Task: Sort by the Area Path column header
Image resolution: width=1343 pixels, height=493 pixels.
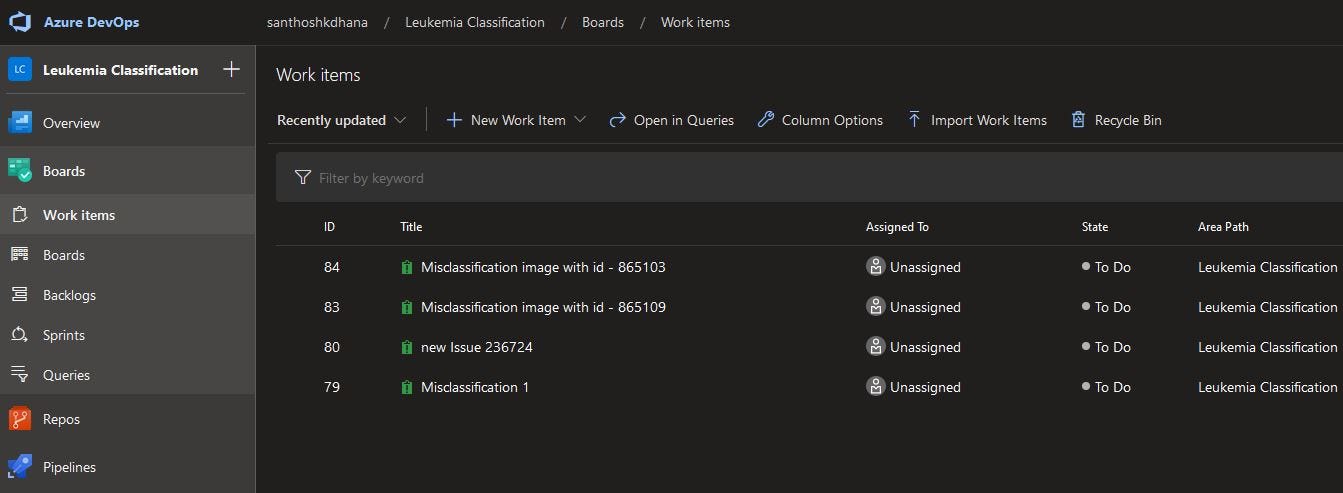Action: (x=1223, y=227)
